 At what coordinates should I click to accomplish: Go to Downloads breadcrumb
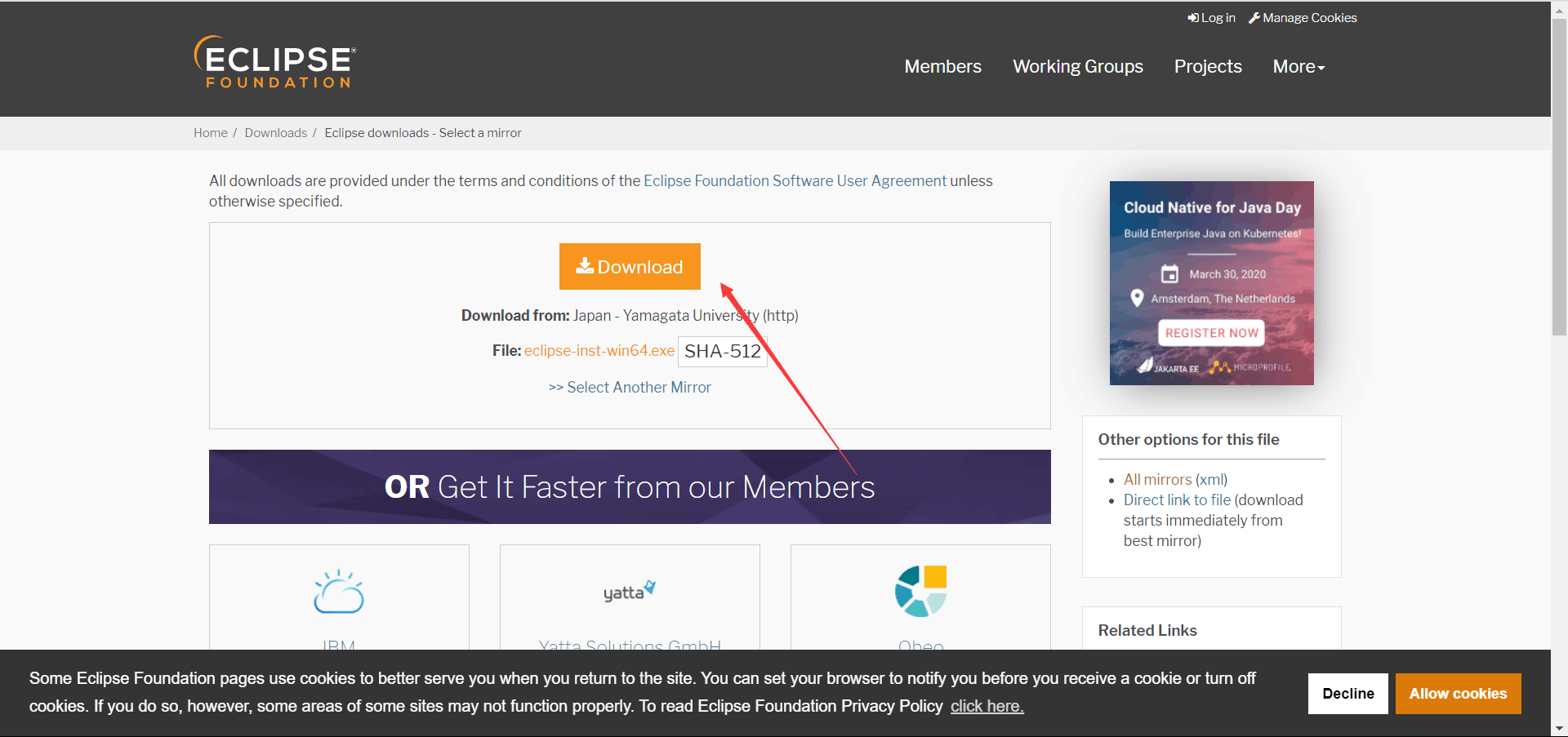pyautogui.click(x=276, y=133)
